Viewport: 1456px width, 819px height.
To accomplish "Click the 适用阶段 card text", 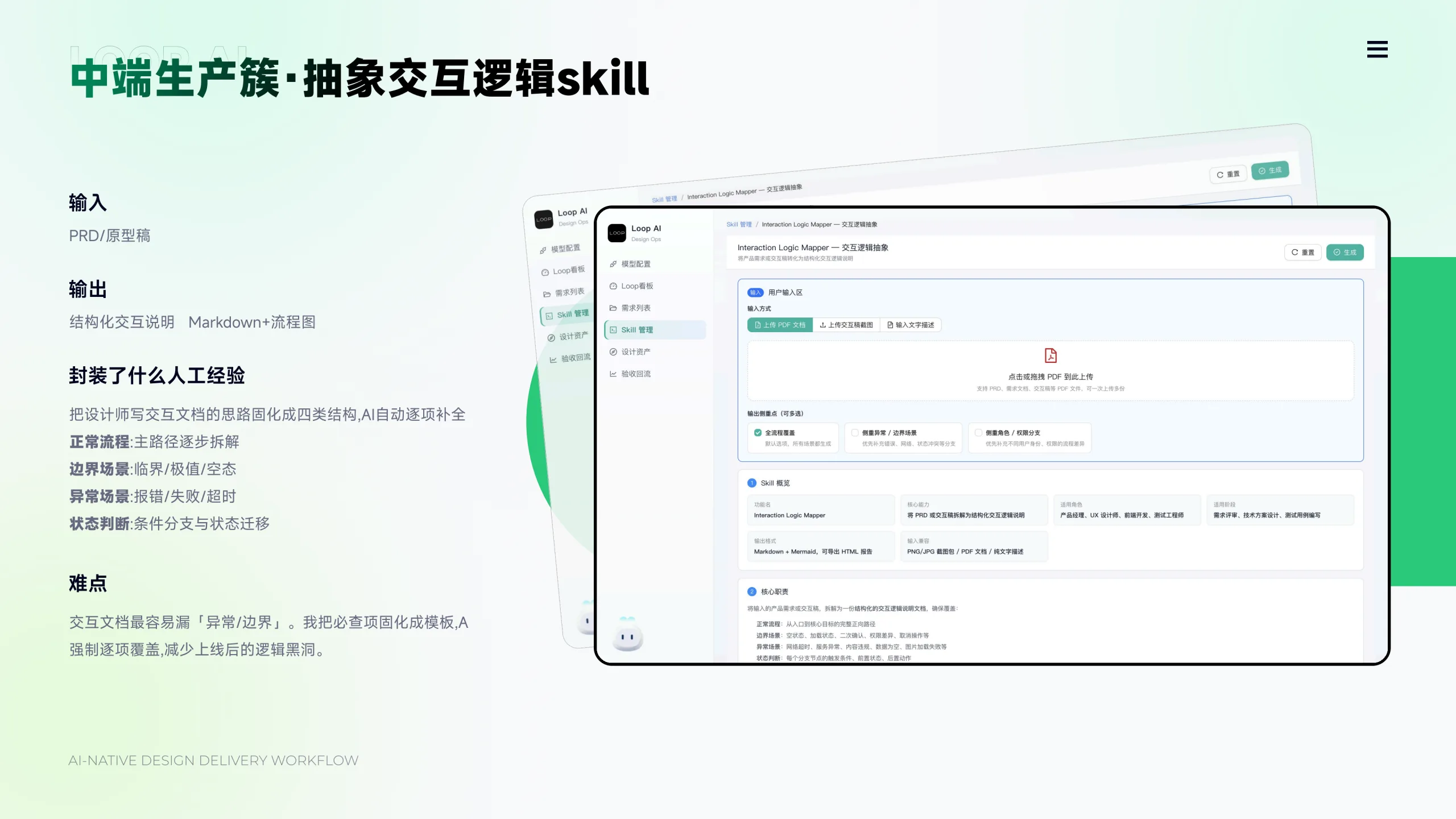I will tap(1267, 515).
